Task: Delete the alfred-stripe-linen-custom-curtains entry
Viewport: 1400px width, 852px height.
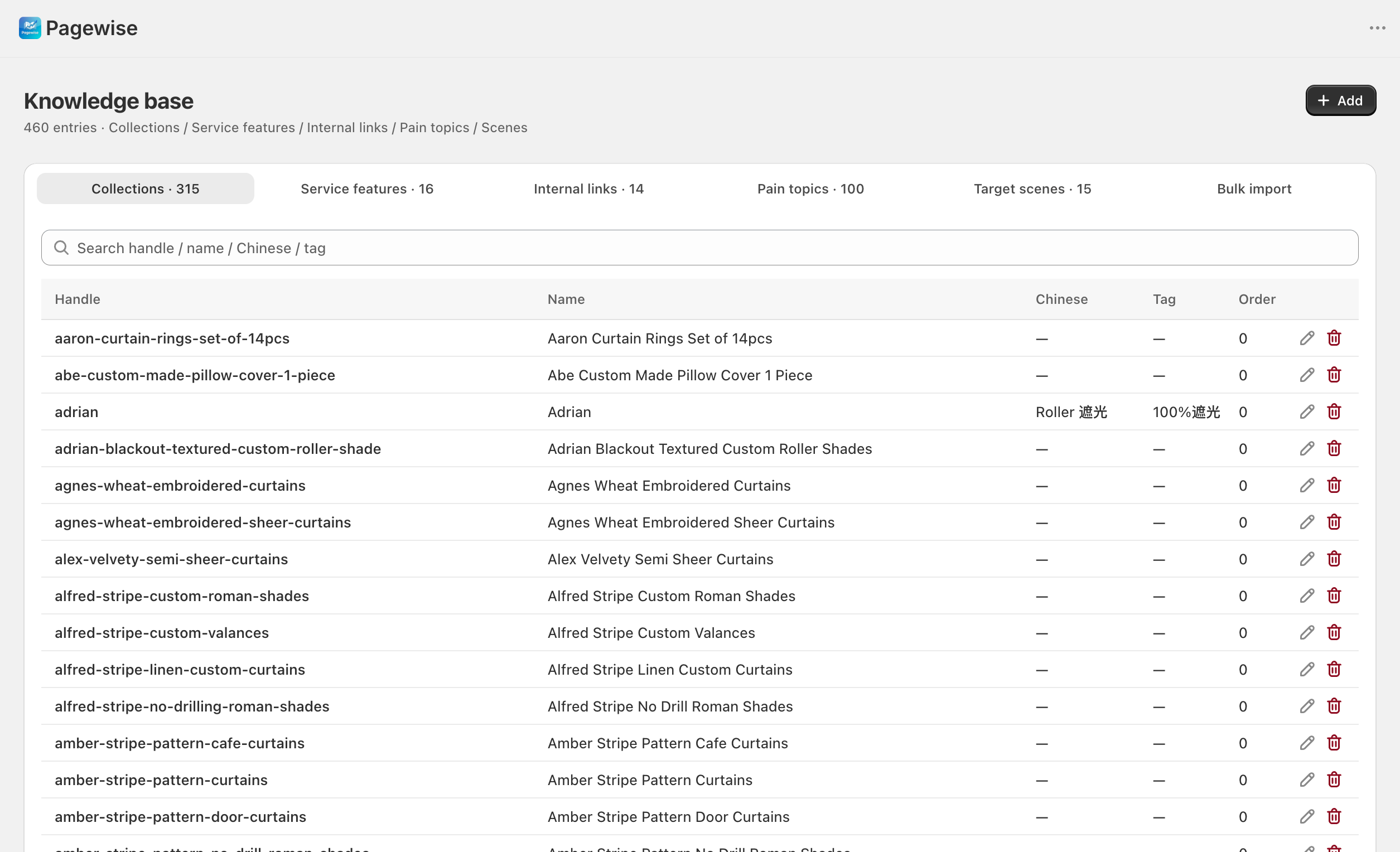Action: [1334, 670]
